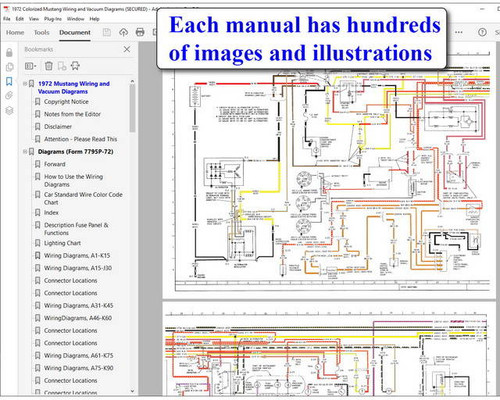
Task: Open Notes from the Editor bookmark
Action: tap(72, 114)
